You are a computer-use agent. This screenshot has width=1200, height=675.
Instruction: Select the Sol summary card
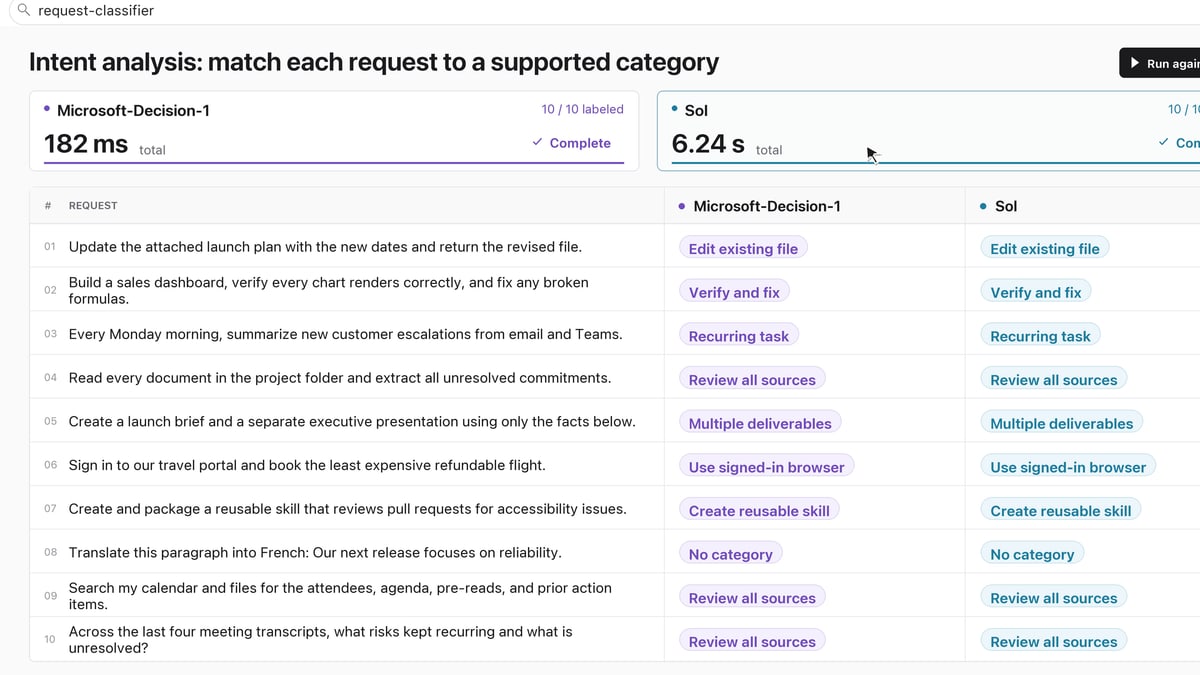click(x=928, y=131)
